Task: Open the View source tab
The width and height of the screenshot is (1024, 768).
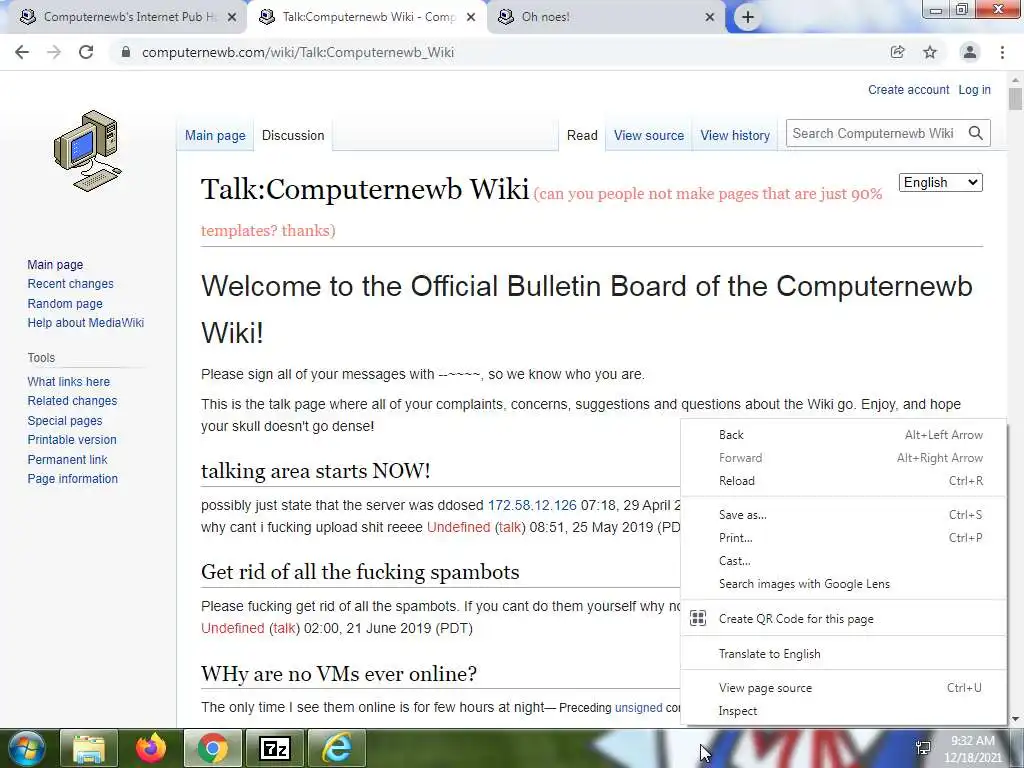Action: pyautogui.click(x=648, y=135)
